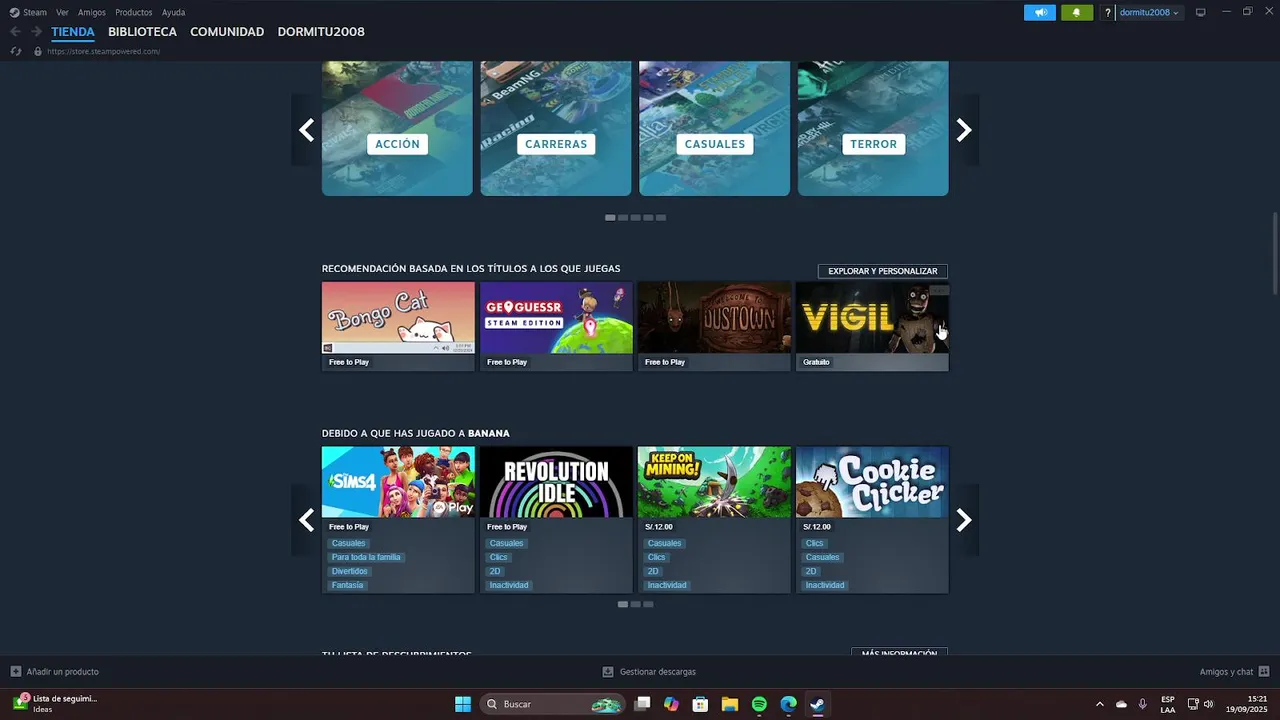The height and width of the screenshot is (720, 1280).
Task: Open DORMITU2008 profile tab
Action: click(x=321, y=32)
